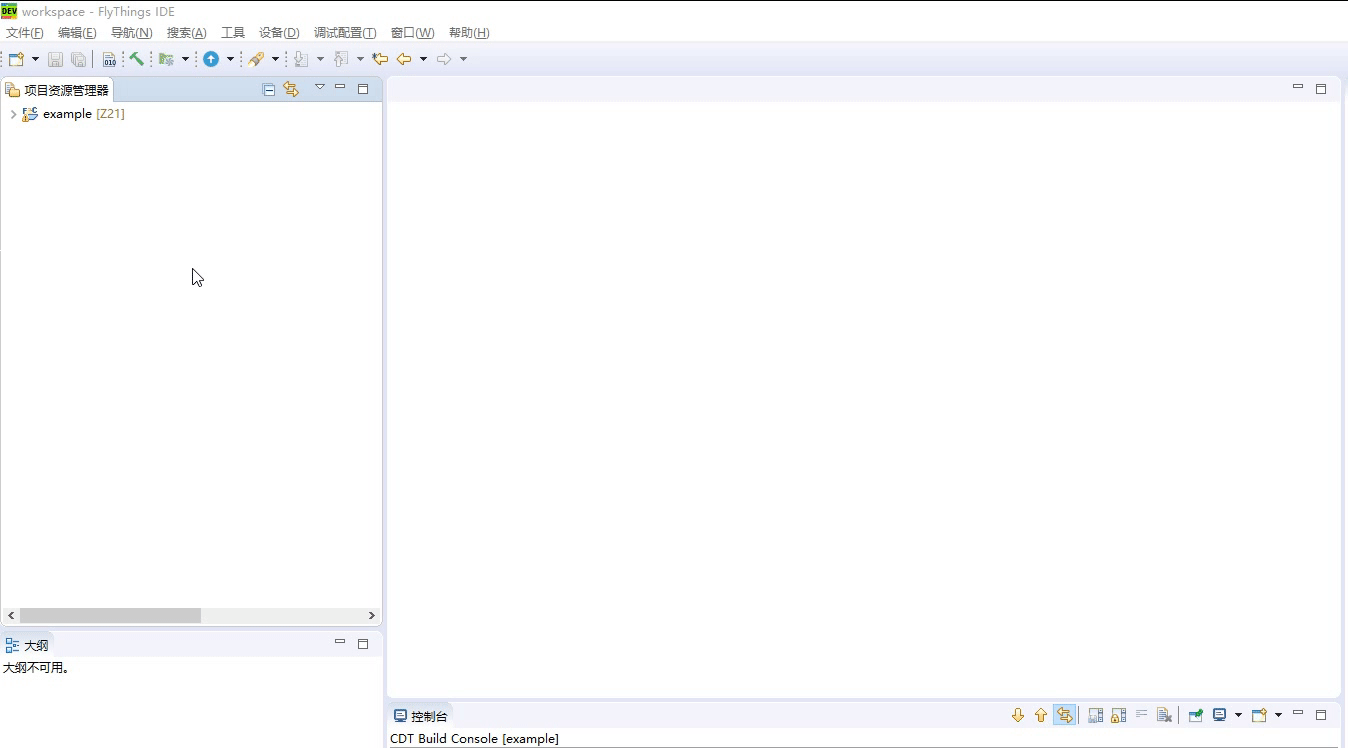This screenshot has width=1348, height=748.
Task: Click the project explorer horizontal scrollbar
Action: click(x=110, y=616)
